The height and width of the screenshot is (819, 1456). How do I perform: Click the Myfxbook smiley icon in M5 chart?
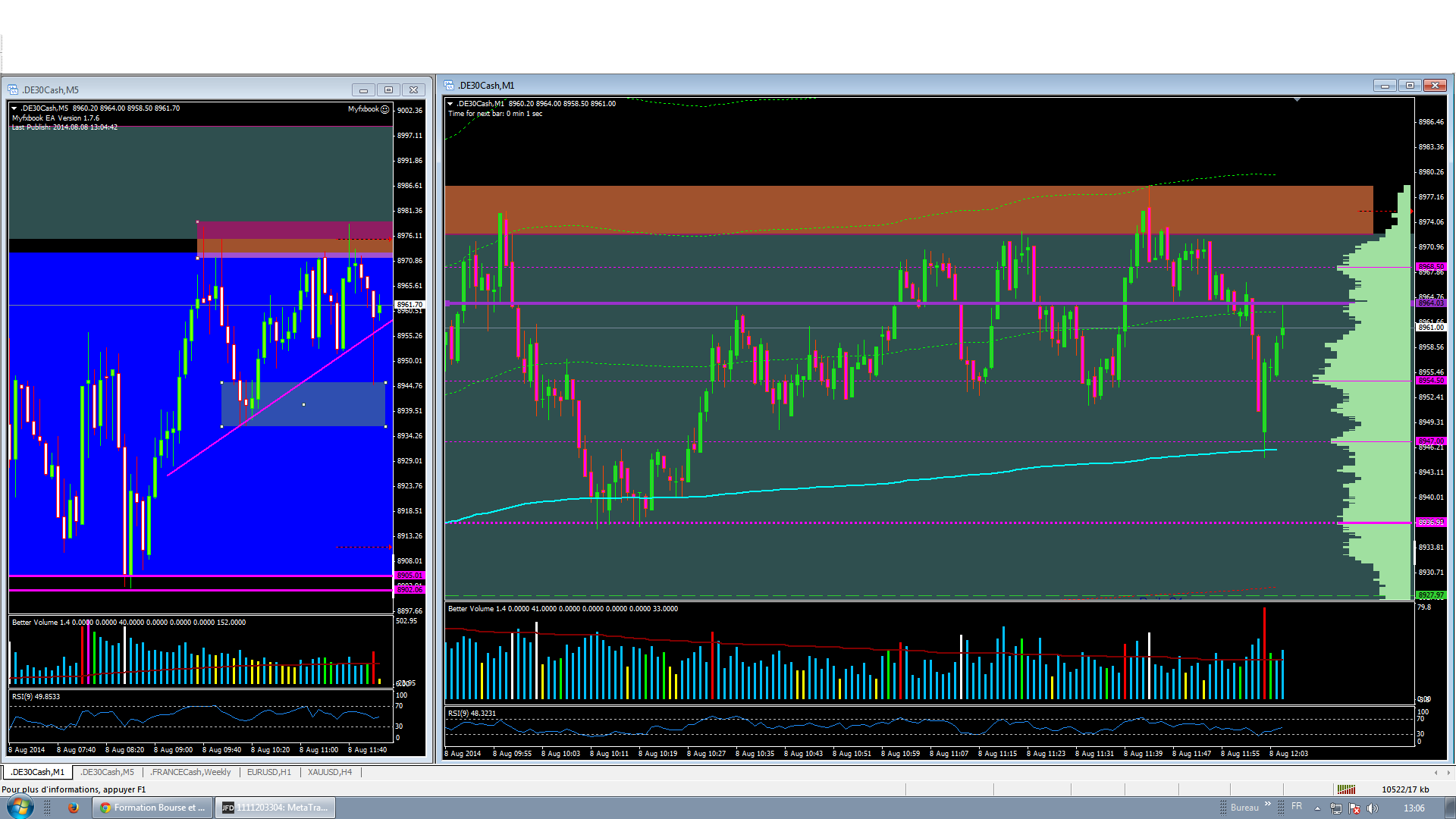(x=385, y=109)
